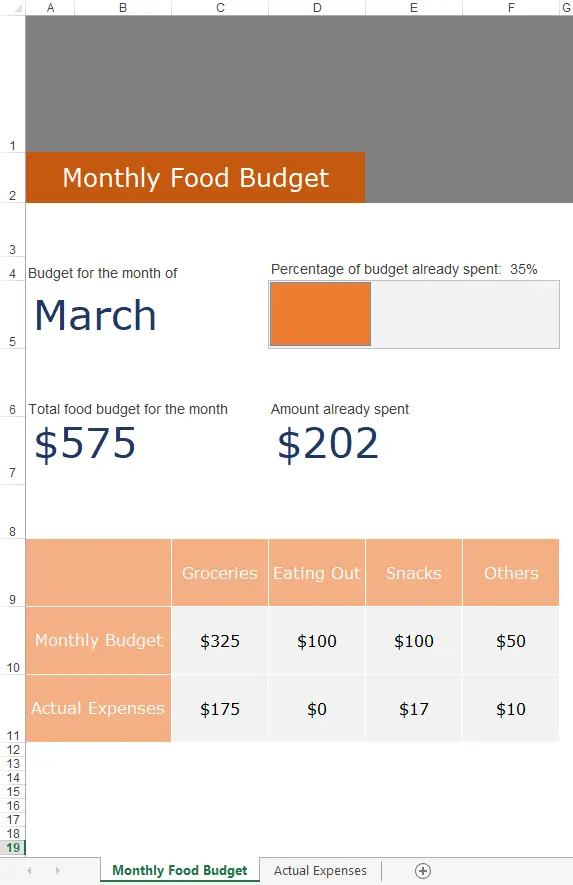Click the orange budget progress bar

pyautogui.click(x=321, y=314)
